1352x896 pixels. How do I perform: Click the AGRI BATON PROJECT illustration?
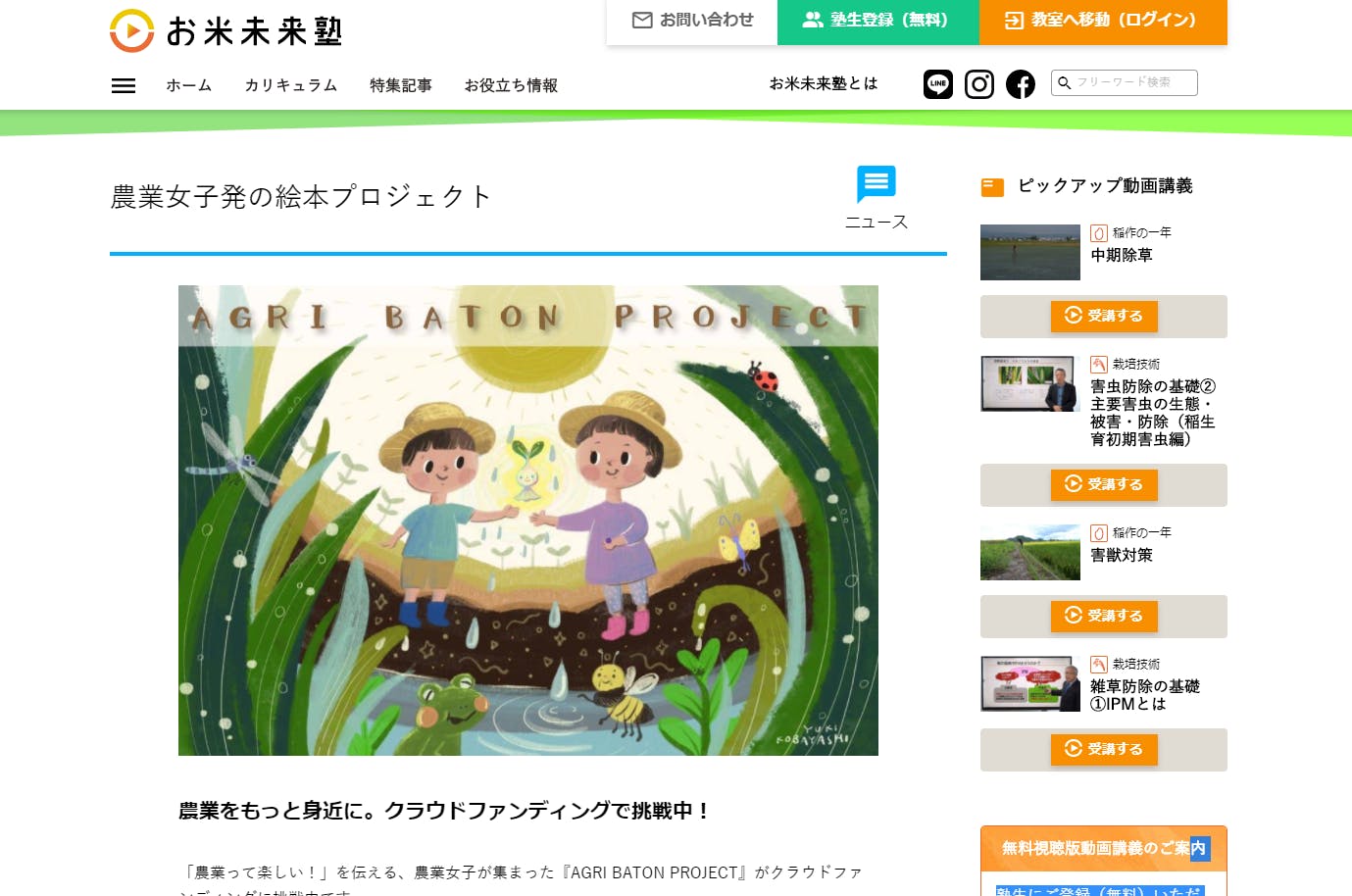click(x=528, y=521)
